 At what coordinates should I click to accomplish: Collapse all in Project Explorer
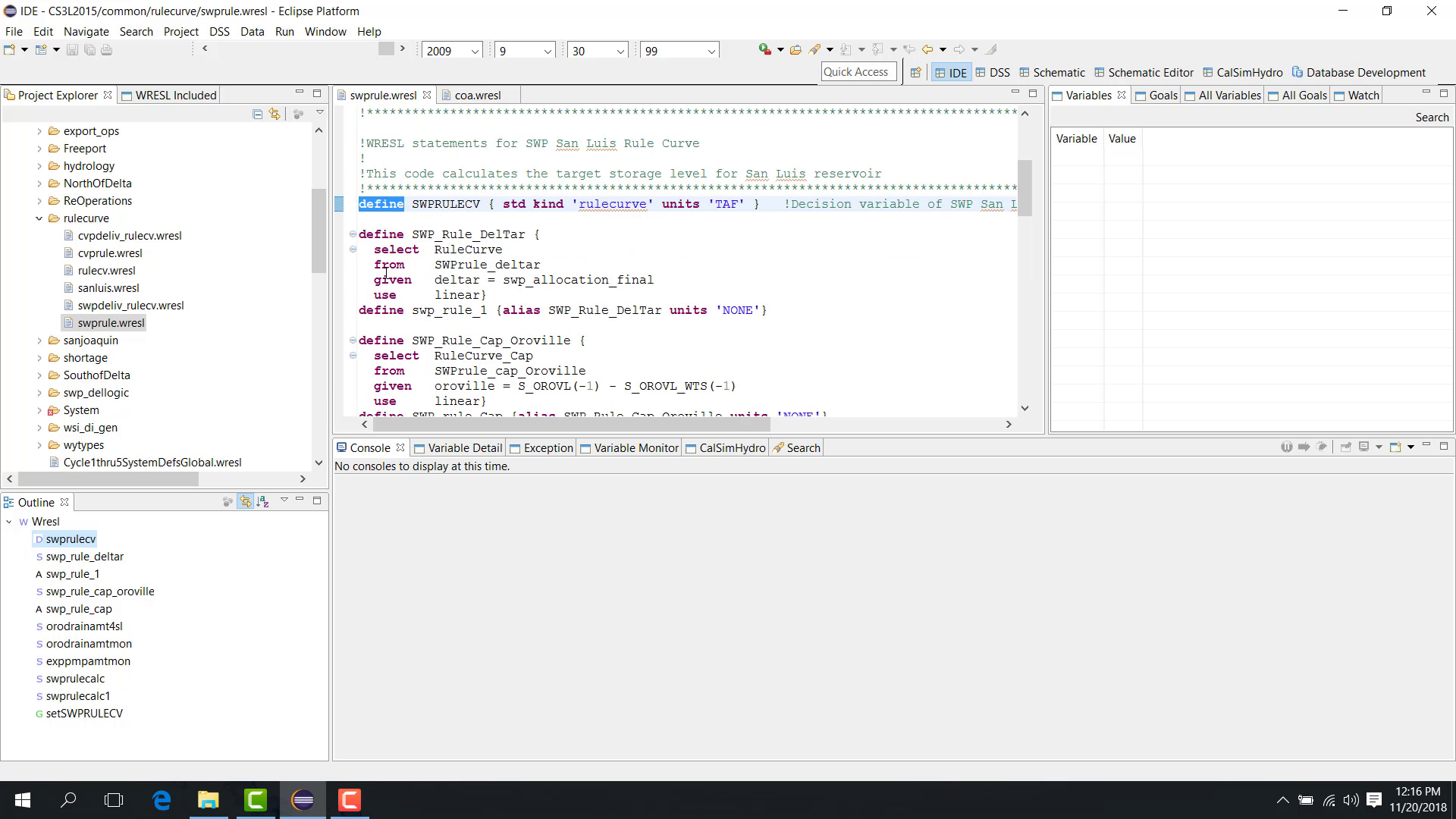(x=258, y=114)
